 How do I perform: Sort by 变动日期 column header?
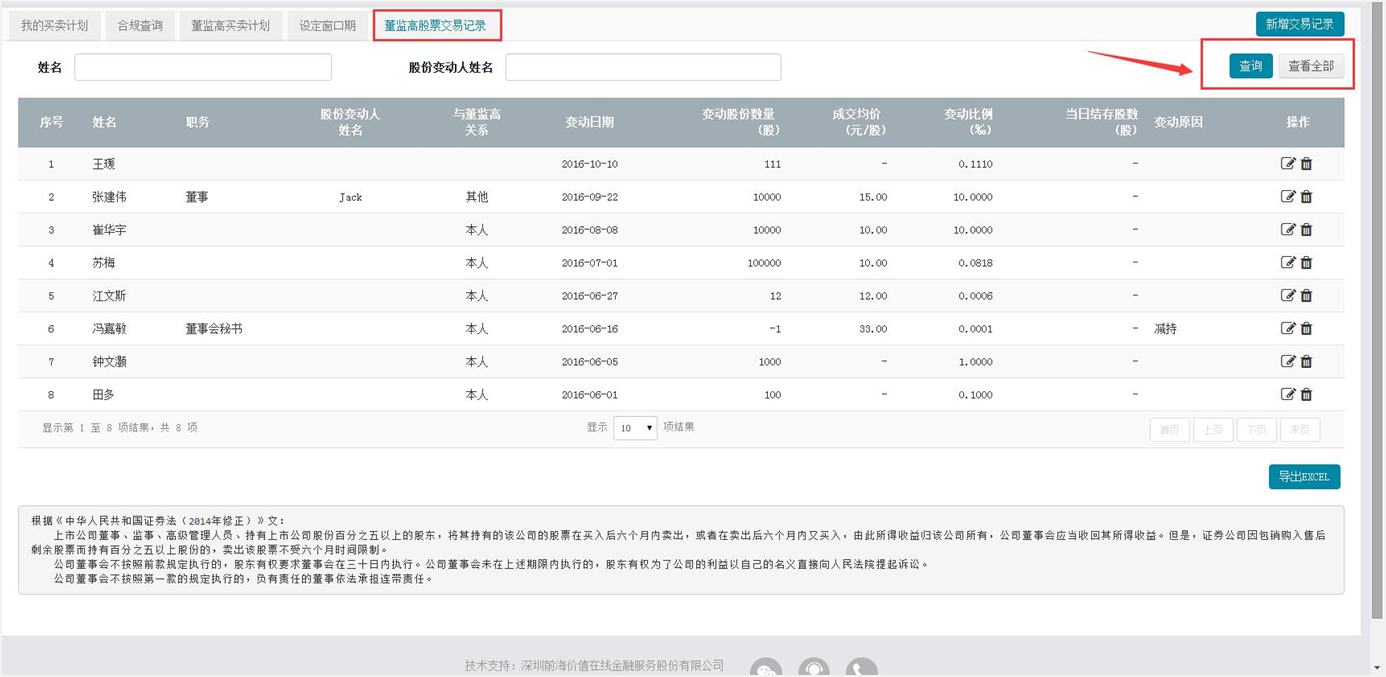pyautogui.click(x=589, y=122)
